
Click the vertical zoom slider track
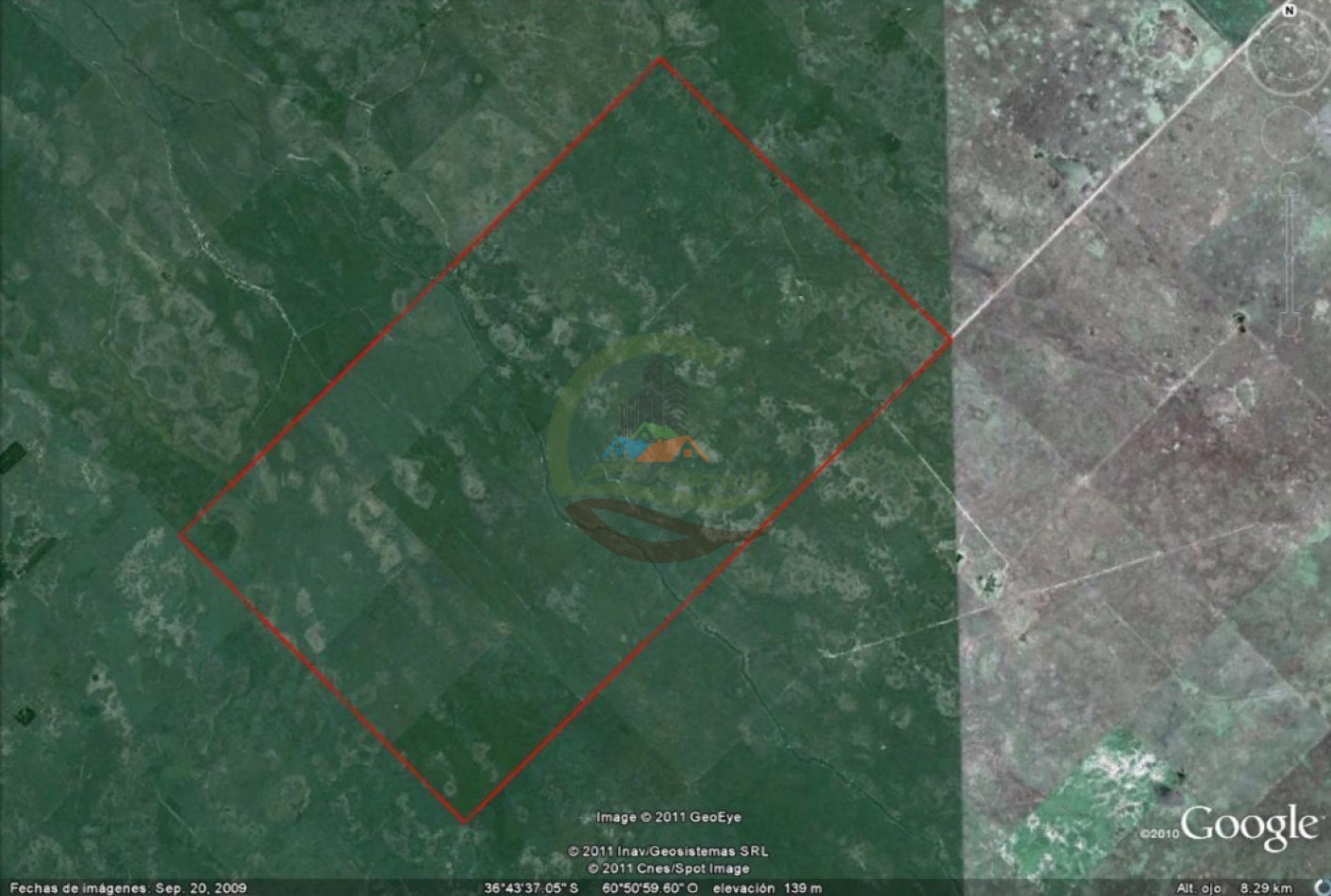1289,255
